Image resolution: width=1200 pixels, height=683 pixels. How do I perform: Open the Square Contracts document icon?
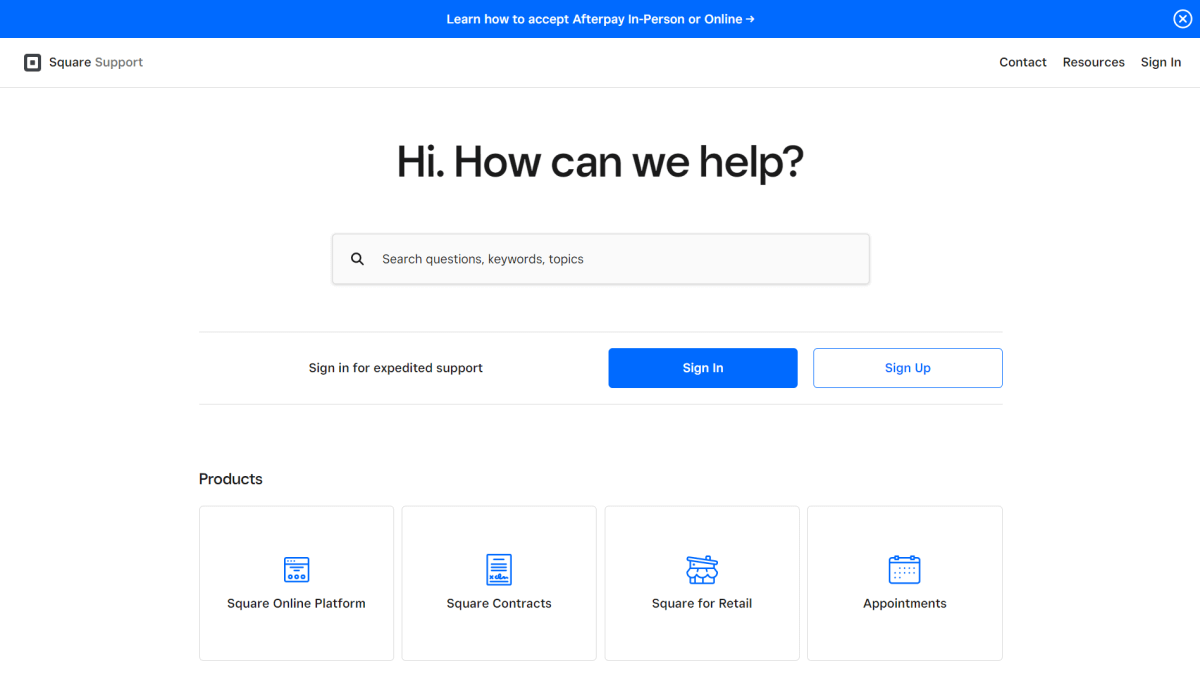(x=499, y=570)
